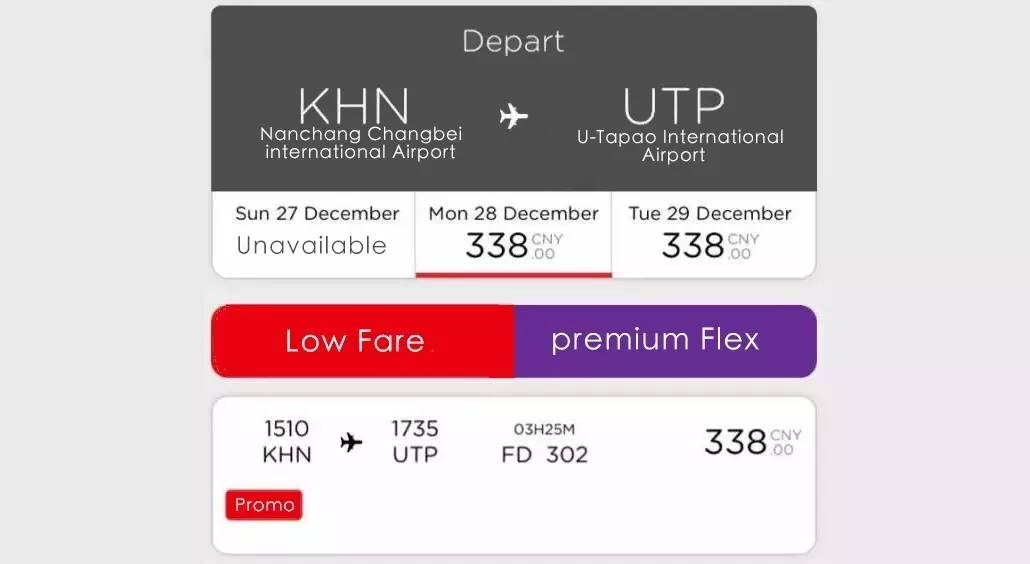1030x564 pixels.
Task: Click the 03H25M flight duration
Action: click(544, 429)
